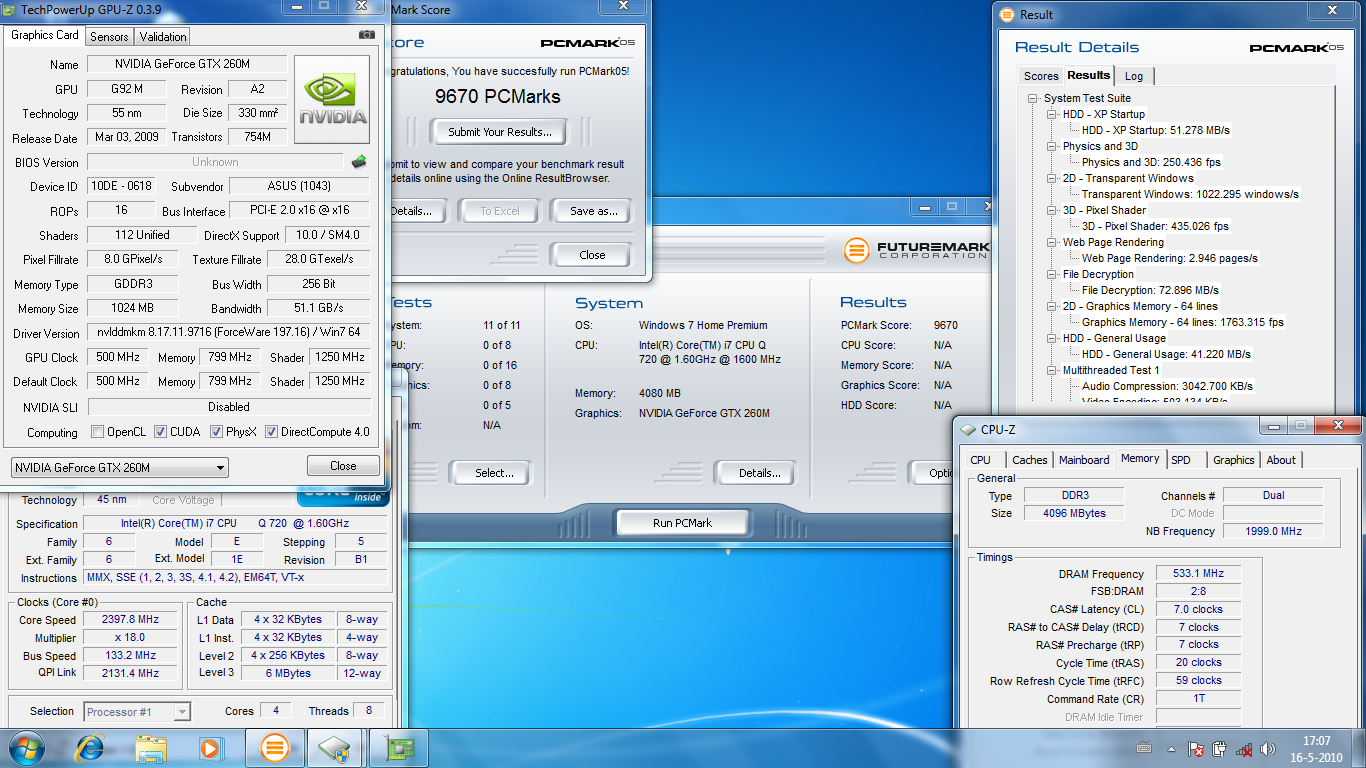The width and height of the screenshot is (1366, 768).
Task: Click Close button in GPU-Z
Action: click(x=343, y=466)
